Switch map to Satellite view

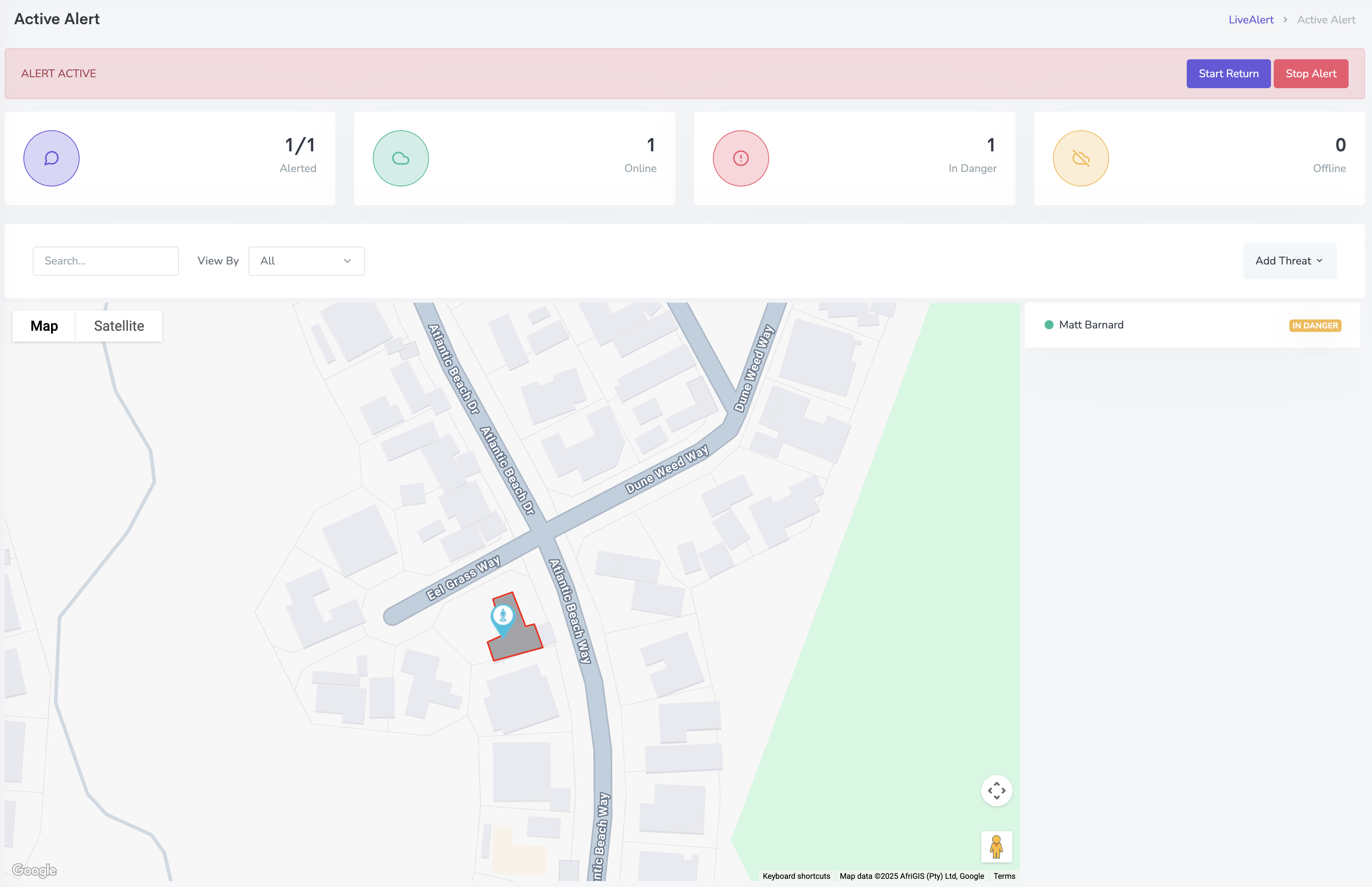click(119, 326)
